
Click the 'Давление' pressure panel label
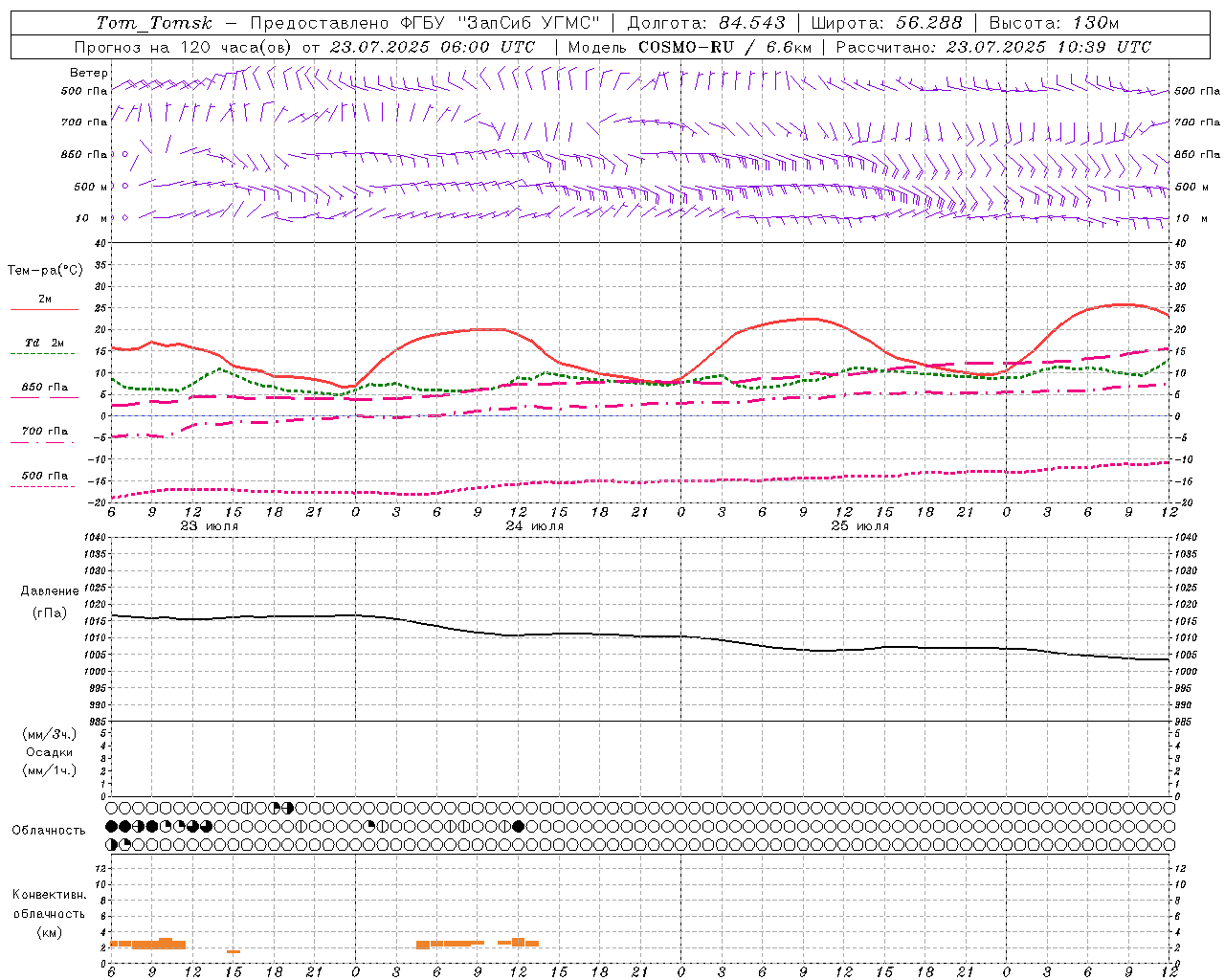50,591
